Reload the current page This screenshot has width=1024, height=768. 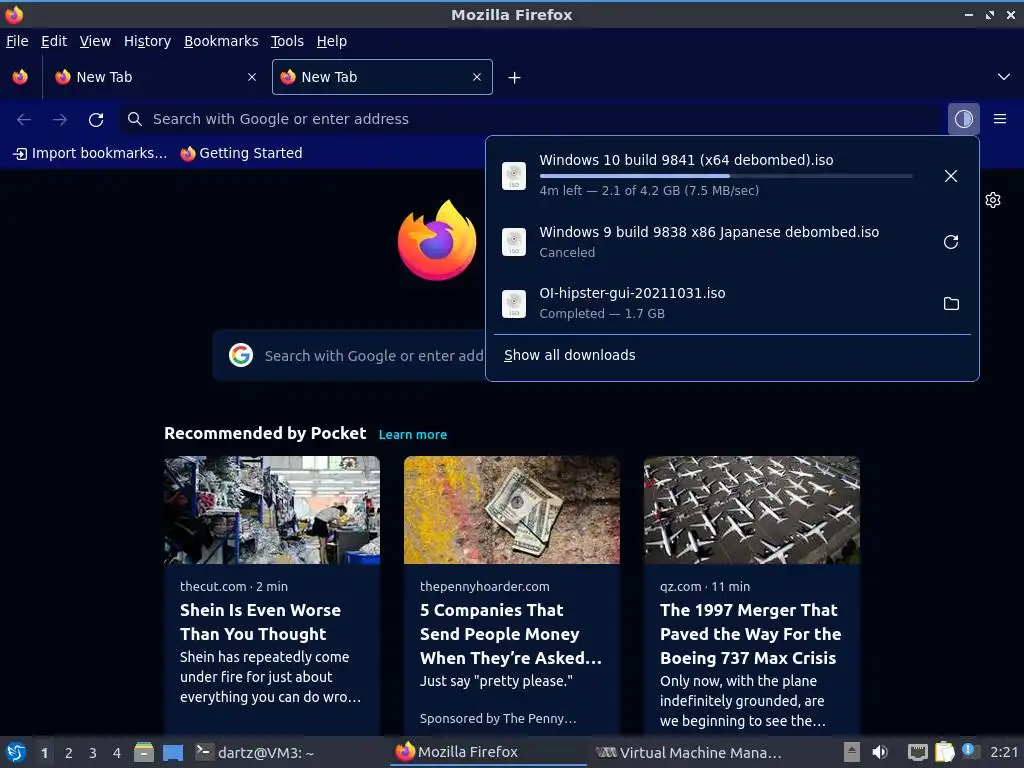[x=96, y=119]
